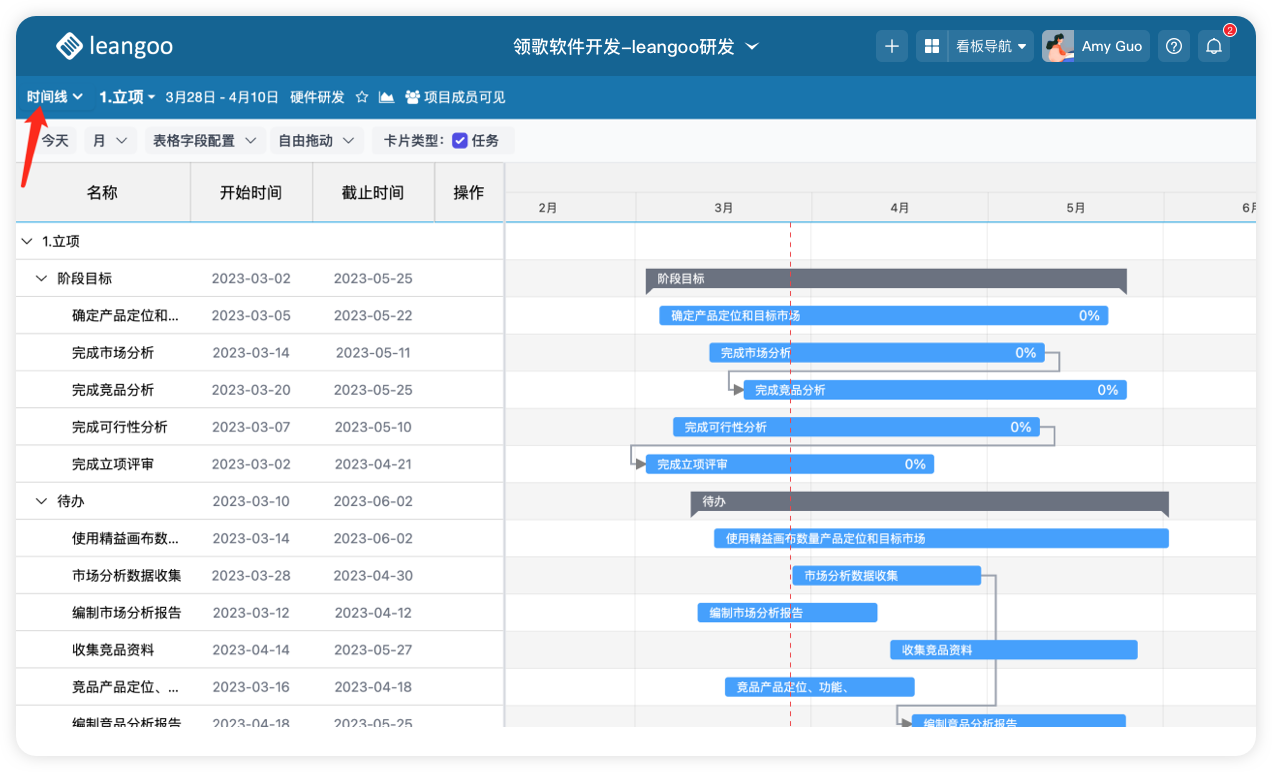
Task: Collapse the 阶段目标 group row
Action: tap(41, 279)
